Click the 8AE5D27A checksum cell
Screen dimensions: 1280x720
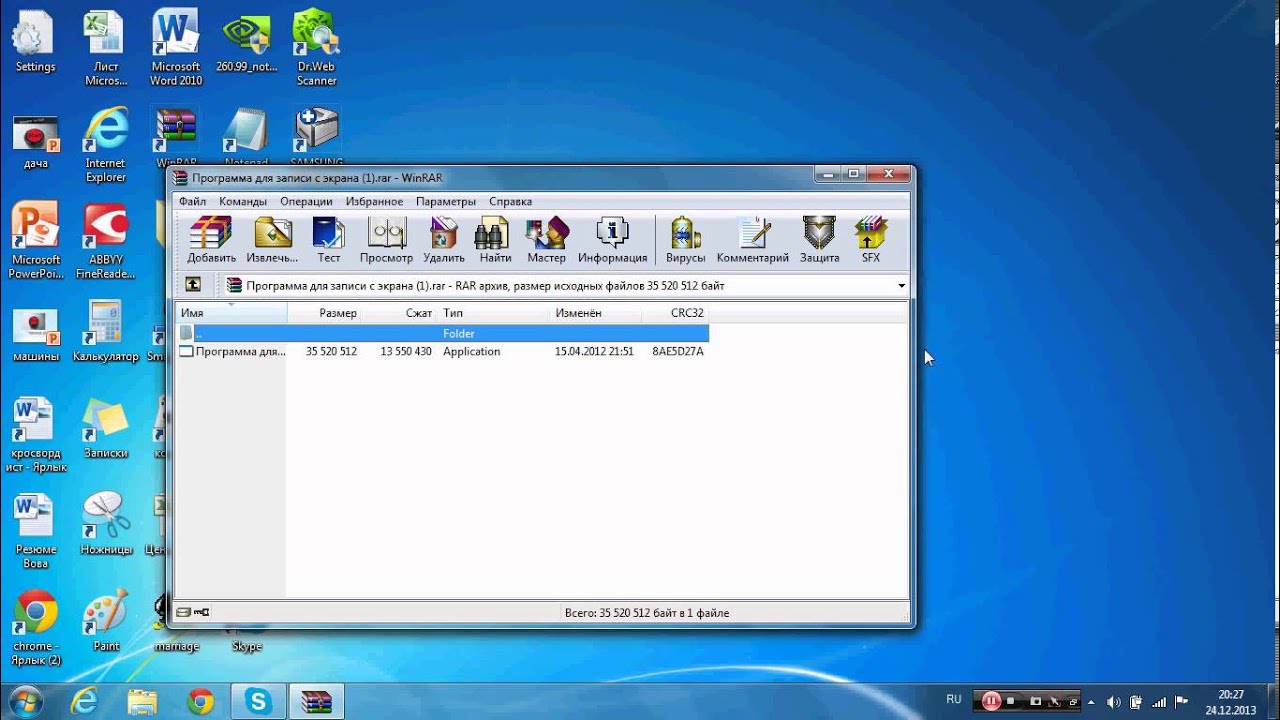678,352
